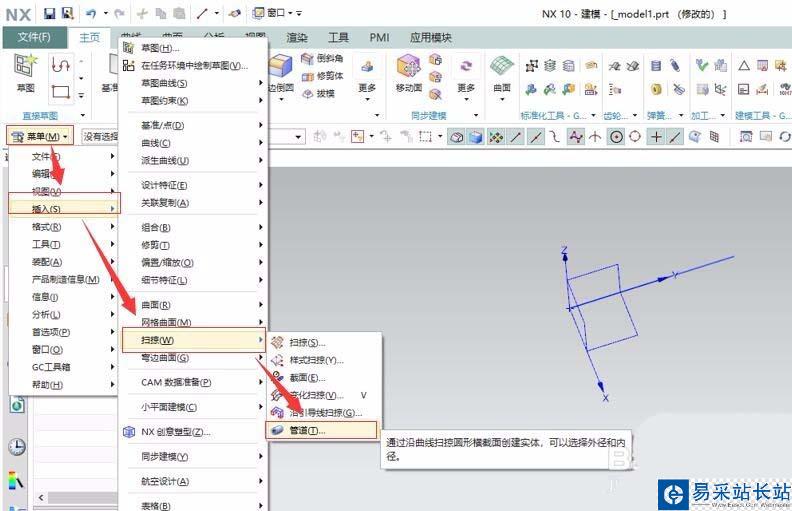Toggle the snap plus-point icon in selection bar

click(x=656, y=137)
